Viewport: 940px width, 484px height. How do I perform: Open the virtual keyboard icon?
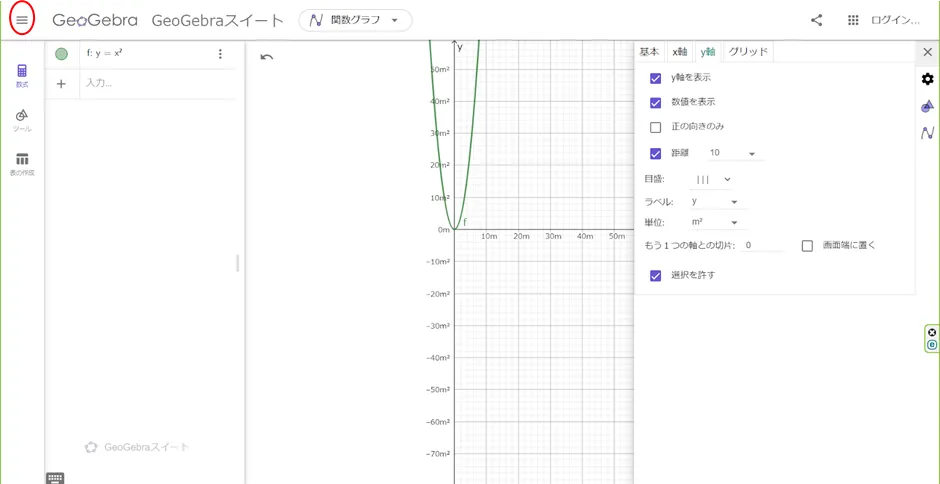point(55,478)
